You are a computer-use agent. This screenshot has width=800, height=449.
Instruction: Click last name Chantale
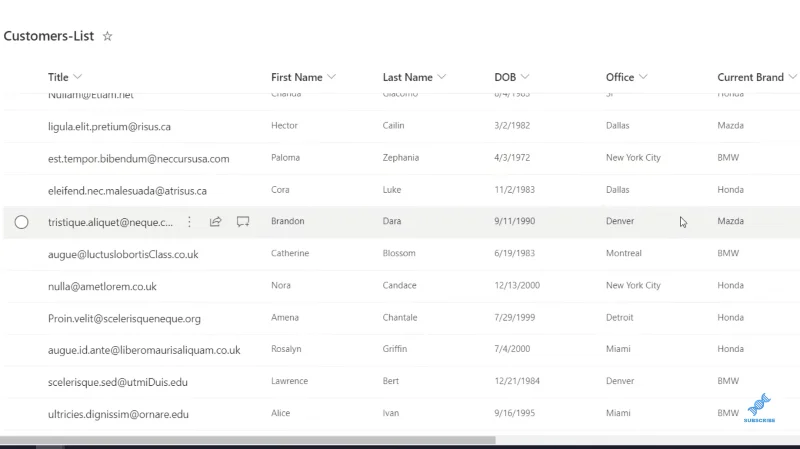(400, 317)
